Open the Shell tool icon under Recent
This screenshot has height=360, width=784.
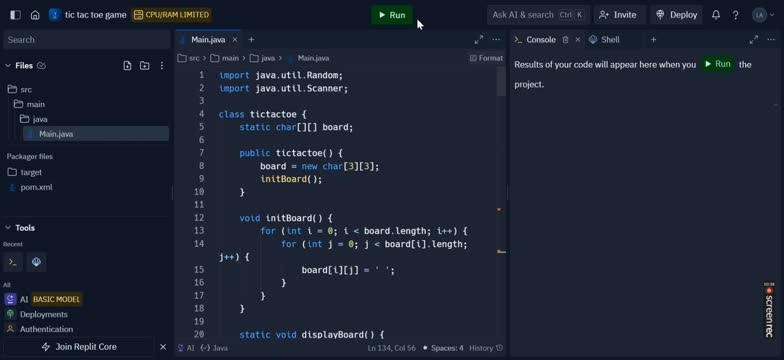pos(13,262)
